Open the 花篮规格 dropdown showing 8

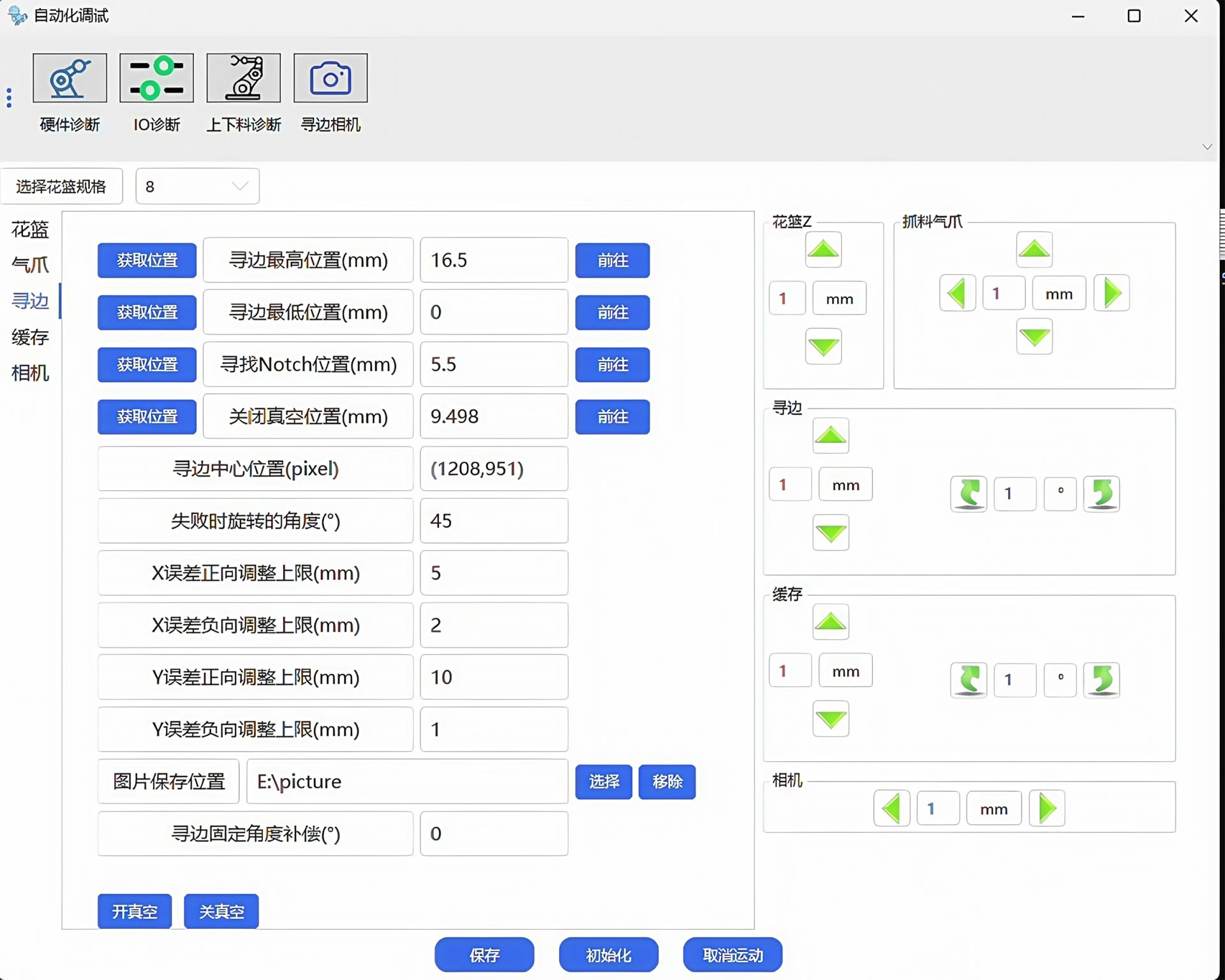point(197,186)
